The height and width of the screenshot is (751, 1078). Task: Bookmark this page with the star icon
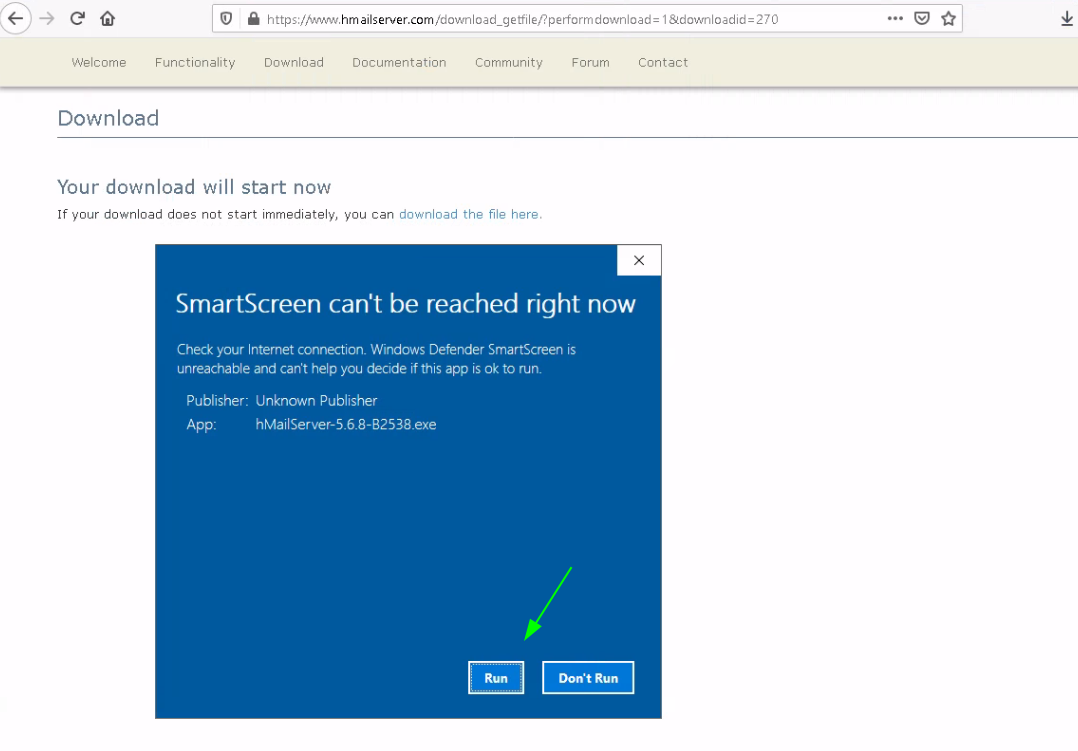click(x=949, y=19)
